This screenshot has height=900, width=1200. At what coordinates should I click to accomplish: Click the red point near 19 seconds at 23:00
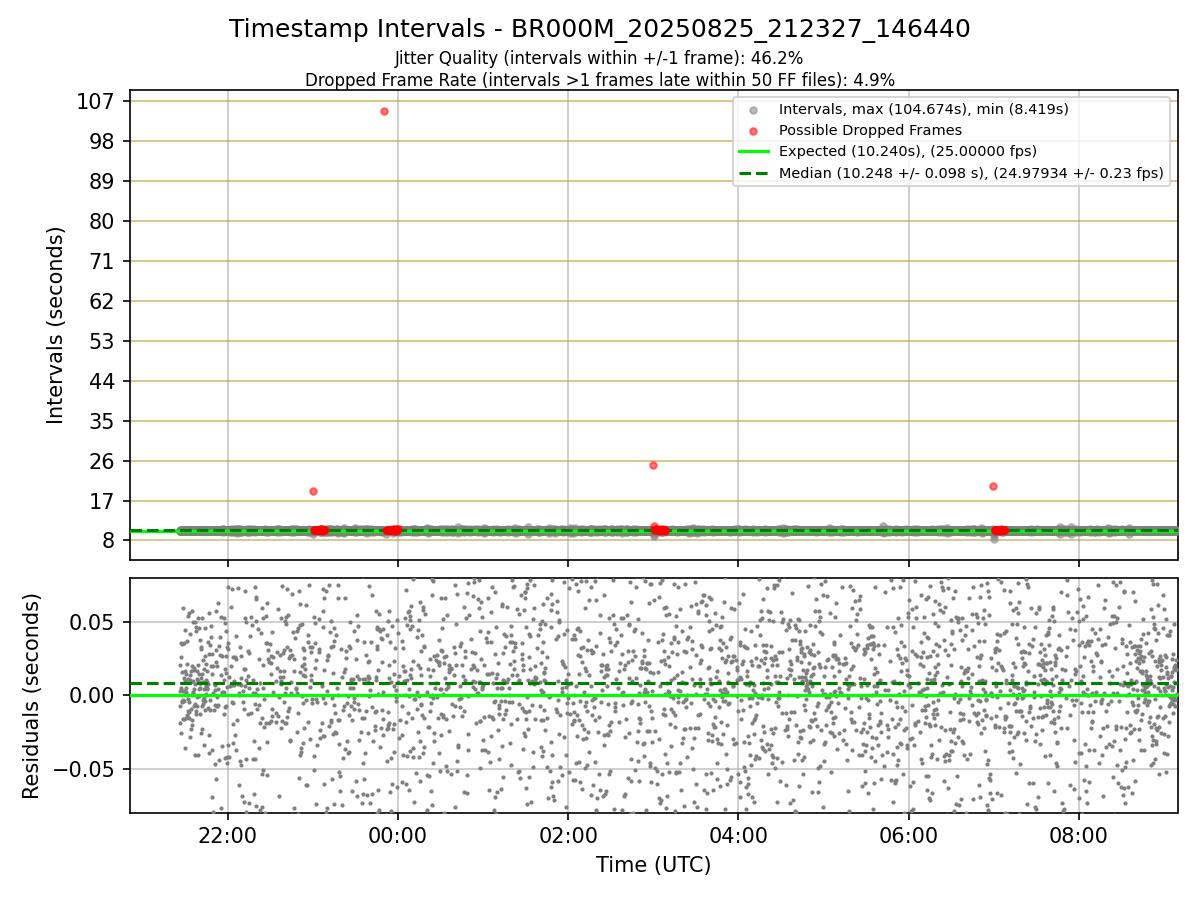pos(313,491)
